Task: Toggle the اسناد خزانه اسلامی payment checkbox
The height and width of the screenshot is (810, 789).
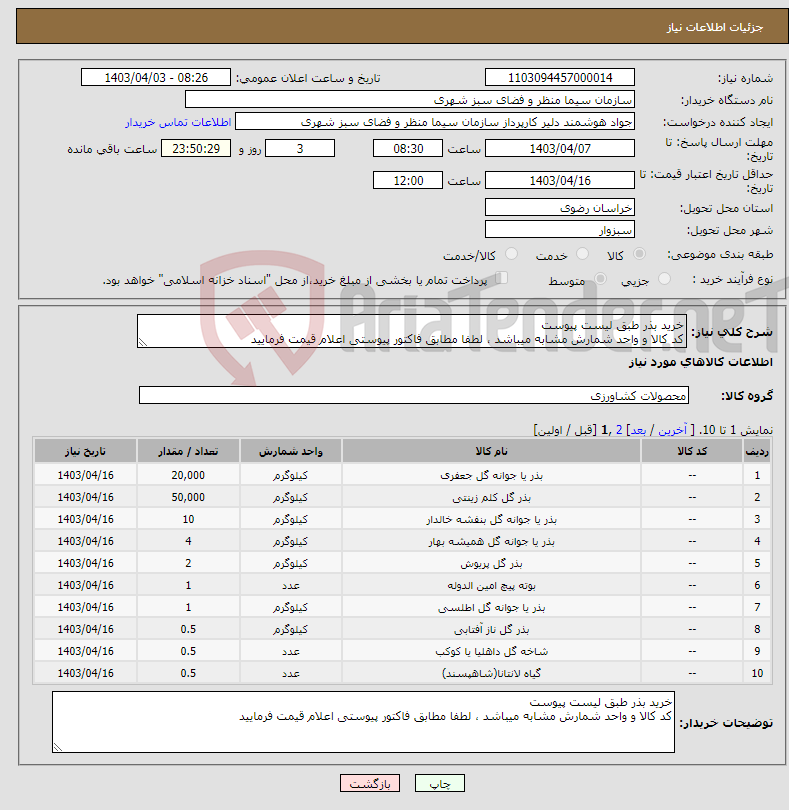Action: pyautogui.click(x=502, y=278)
